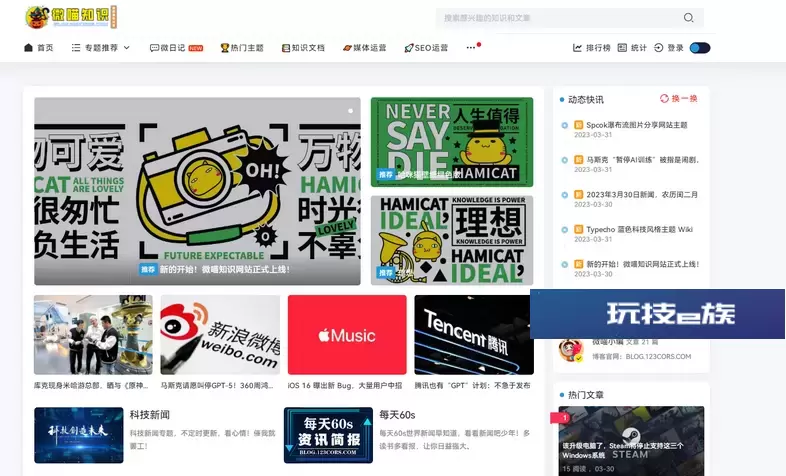Click the 马斯克请愿叫停GPT-5 article title
The height and width of the screenshot is (476, 786).
[x=217, y=386]
